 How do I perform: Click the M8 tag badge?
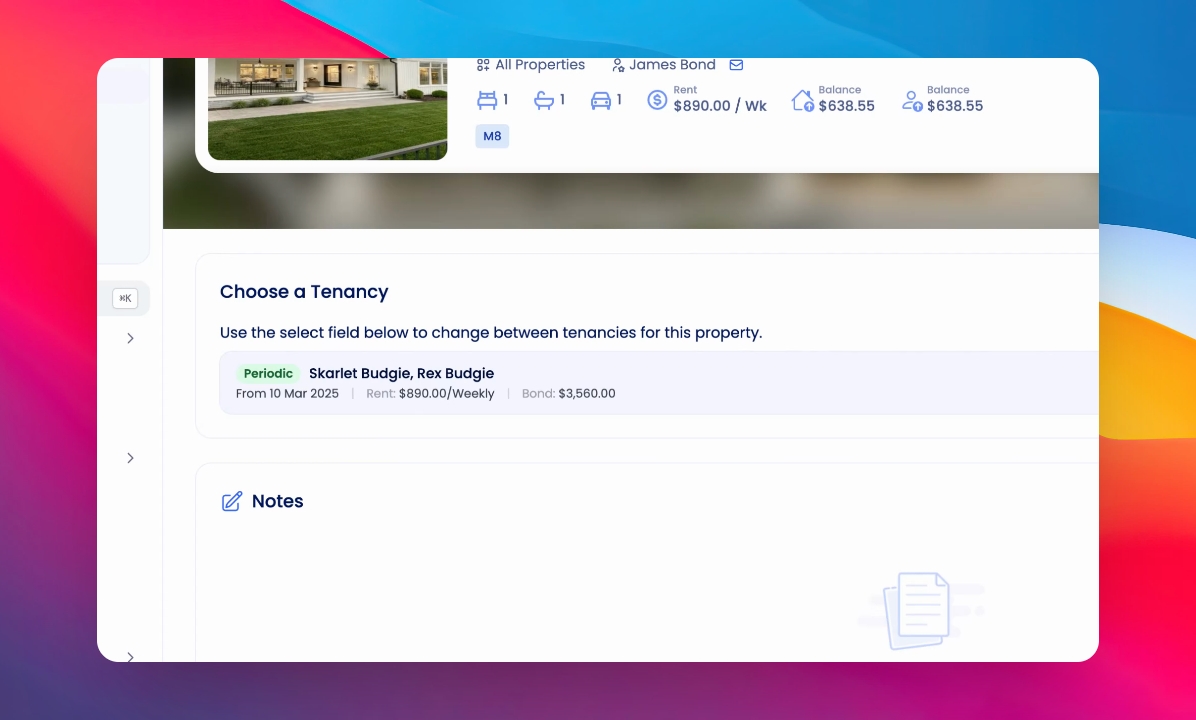point(492,137)
